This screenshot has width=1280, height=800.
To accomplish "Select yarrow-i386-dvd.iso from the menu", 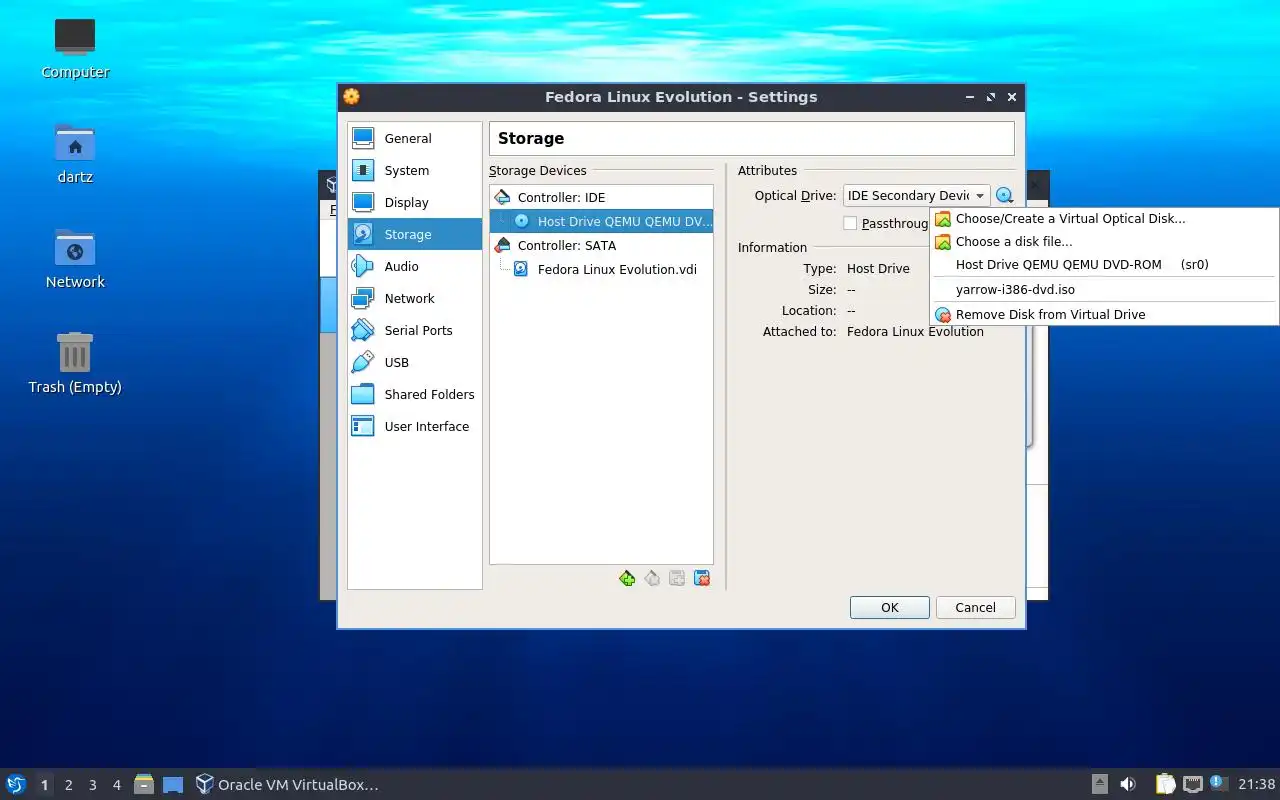I will click(1105, 289).
